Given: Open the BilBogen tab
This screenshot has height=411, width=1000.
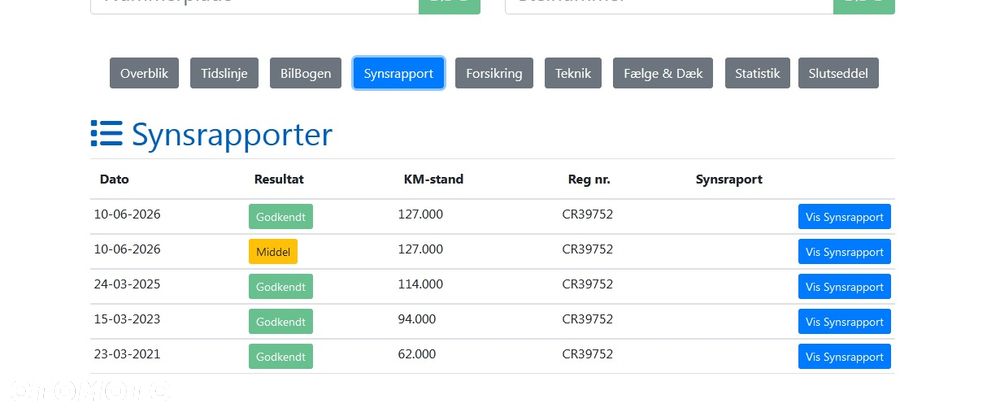Looking at the screenshot, I should 305,73.
